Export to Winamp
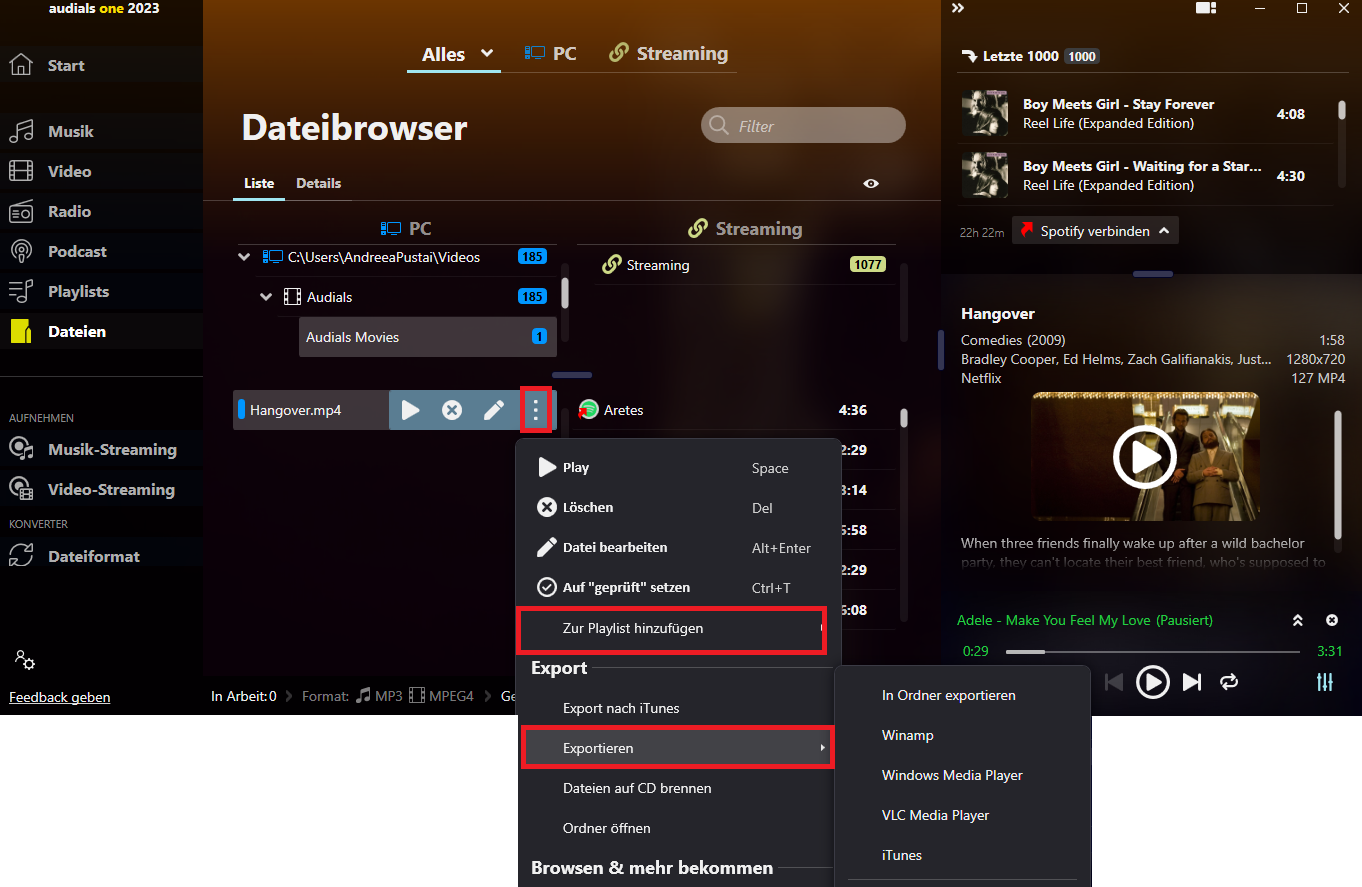 [x=962, y=735]
